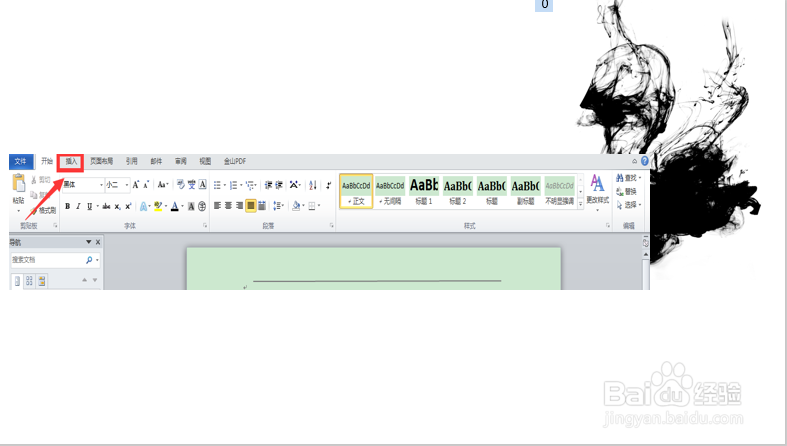
Task: Apply strikethrough with the abc icon
Action: [106, 206]
